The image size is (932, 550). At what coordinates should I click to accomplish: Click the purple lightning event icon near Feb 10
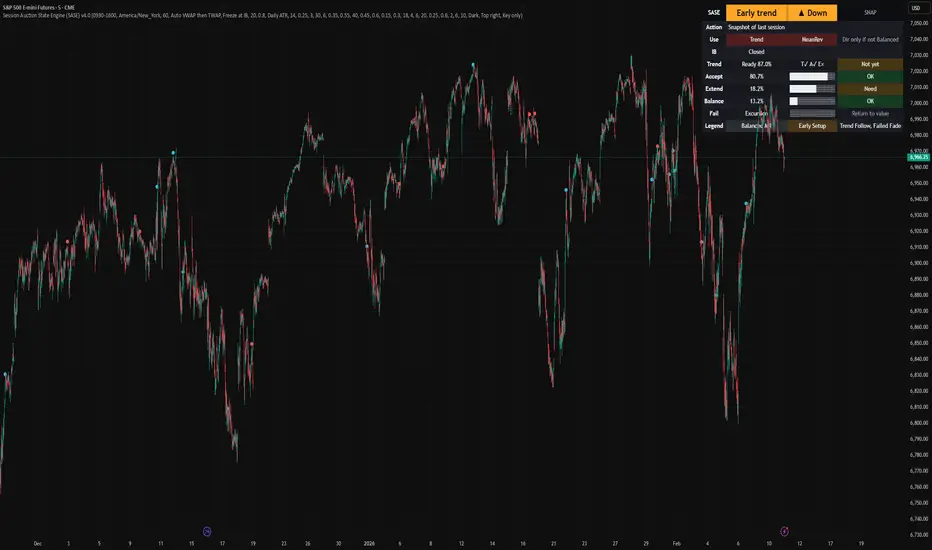[x=784, y=531]
